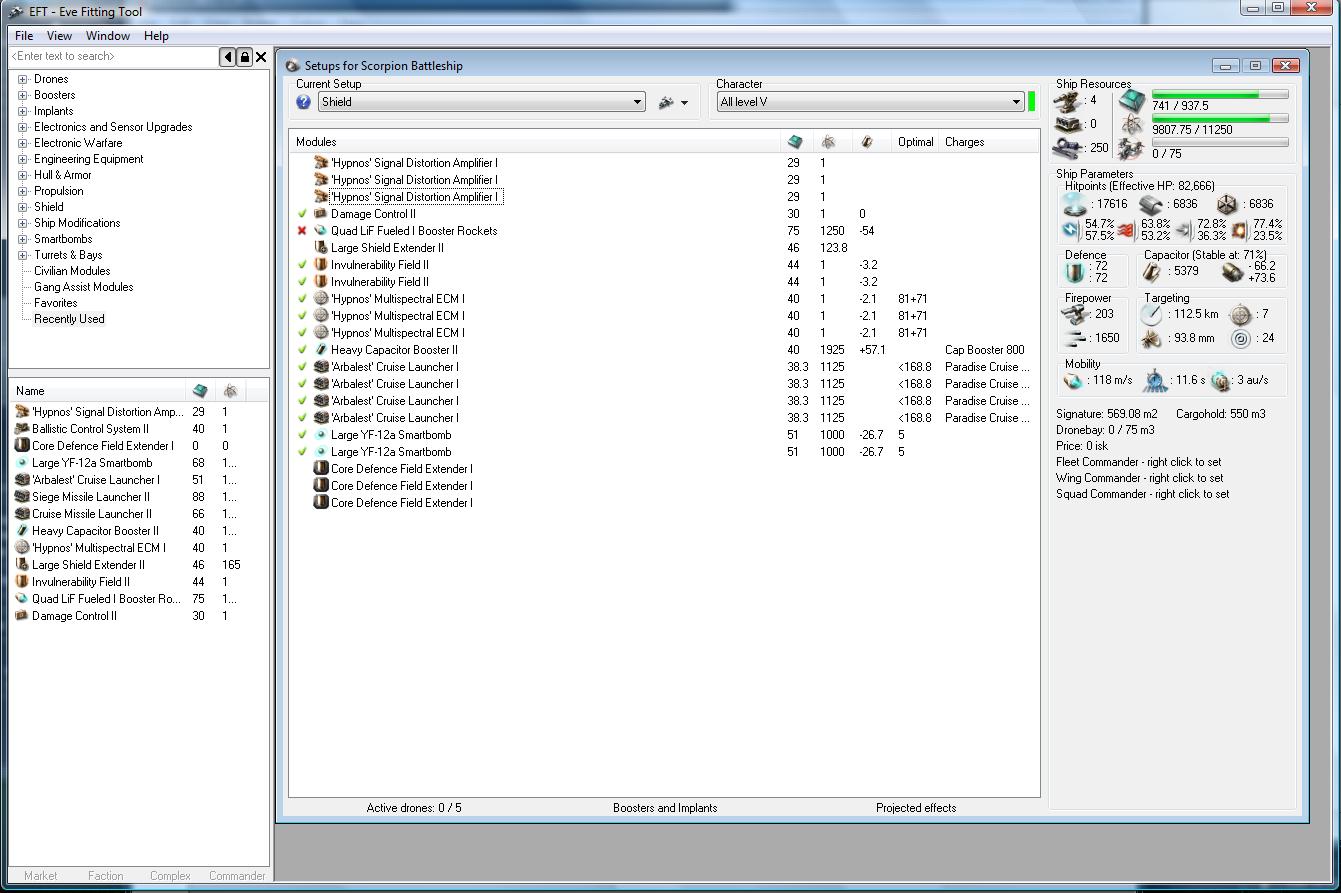Click the powergrid usage bar showing 9807.75 / 11250

click(x=1220, y=118)
